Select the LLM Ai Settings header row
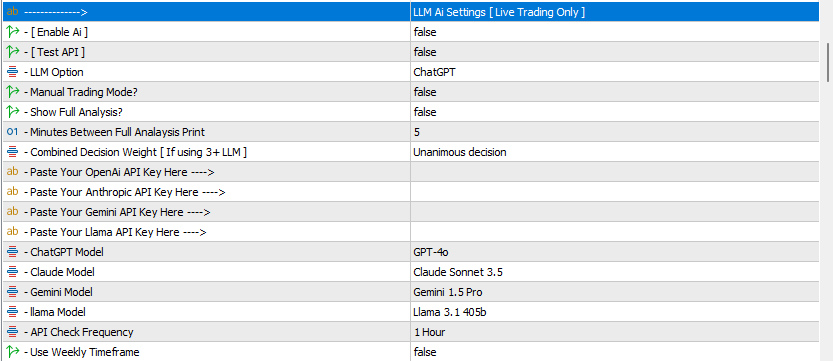This screenshot has width=833, height=361. tap(410, 12)
